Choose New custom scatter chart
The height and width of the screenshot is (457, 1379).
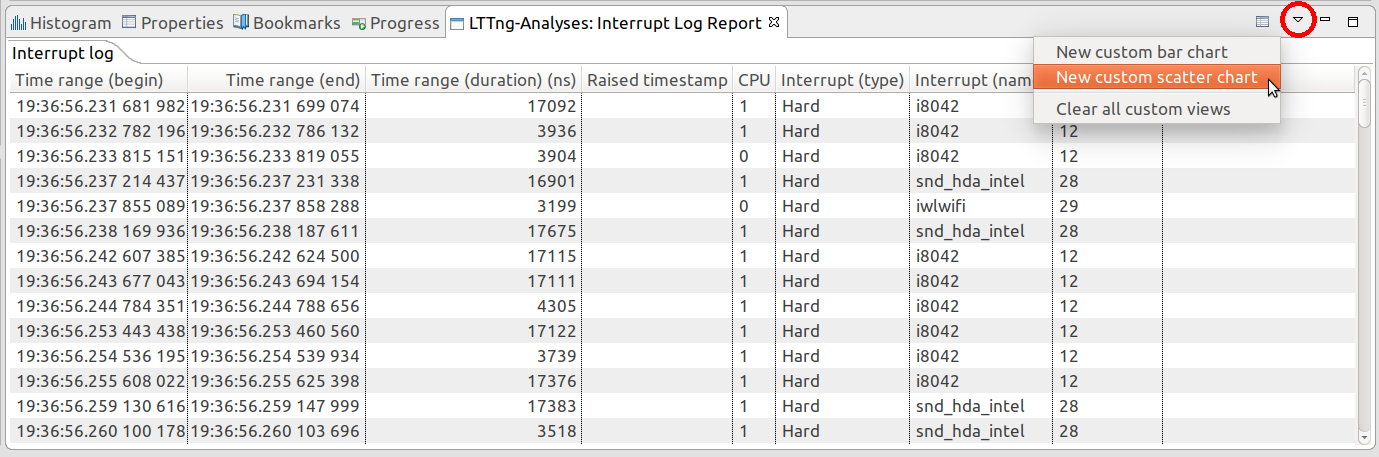[x=1156, y=77]
